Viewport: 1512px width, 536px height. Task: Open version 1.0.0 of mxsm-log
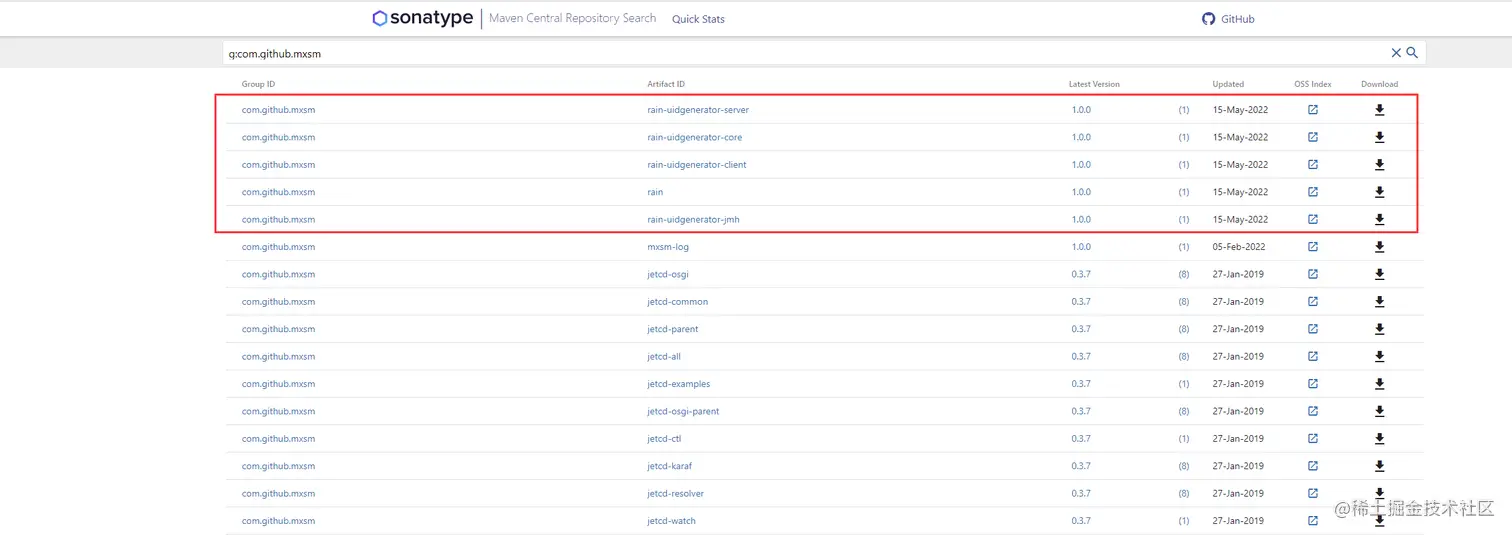[1081, 247]
